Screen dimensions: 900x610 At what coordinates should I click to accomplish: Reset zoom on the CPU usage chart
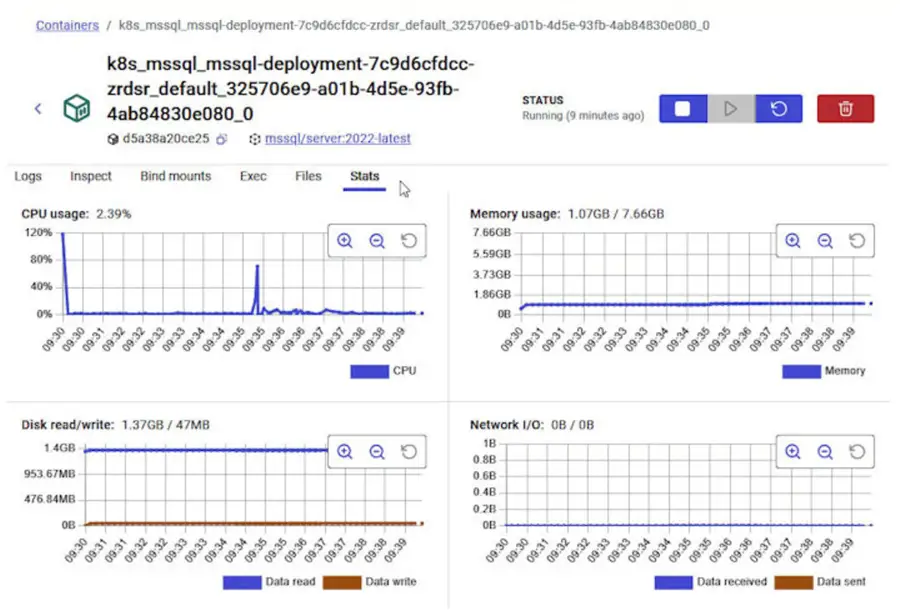409,240
